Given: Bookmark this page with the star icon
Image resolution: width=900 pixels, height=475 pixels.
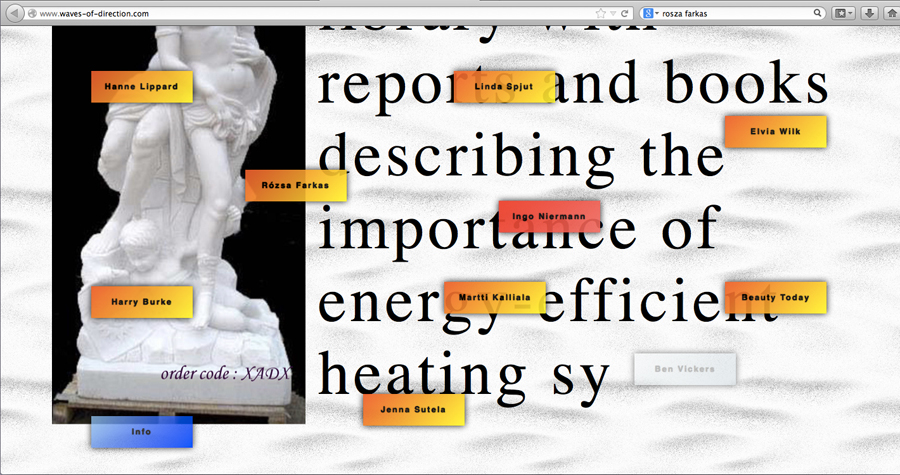Looking at the screenshot, I should [600, 13].
